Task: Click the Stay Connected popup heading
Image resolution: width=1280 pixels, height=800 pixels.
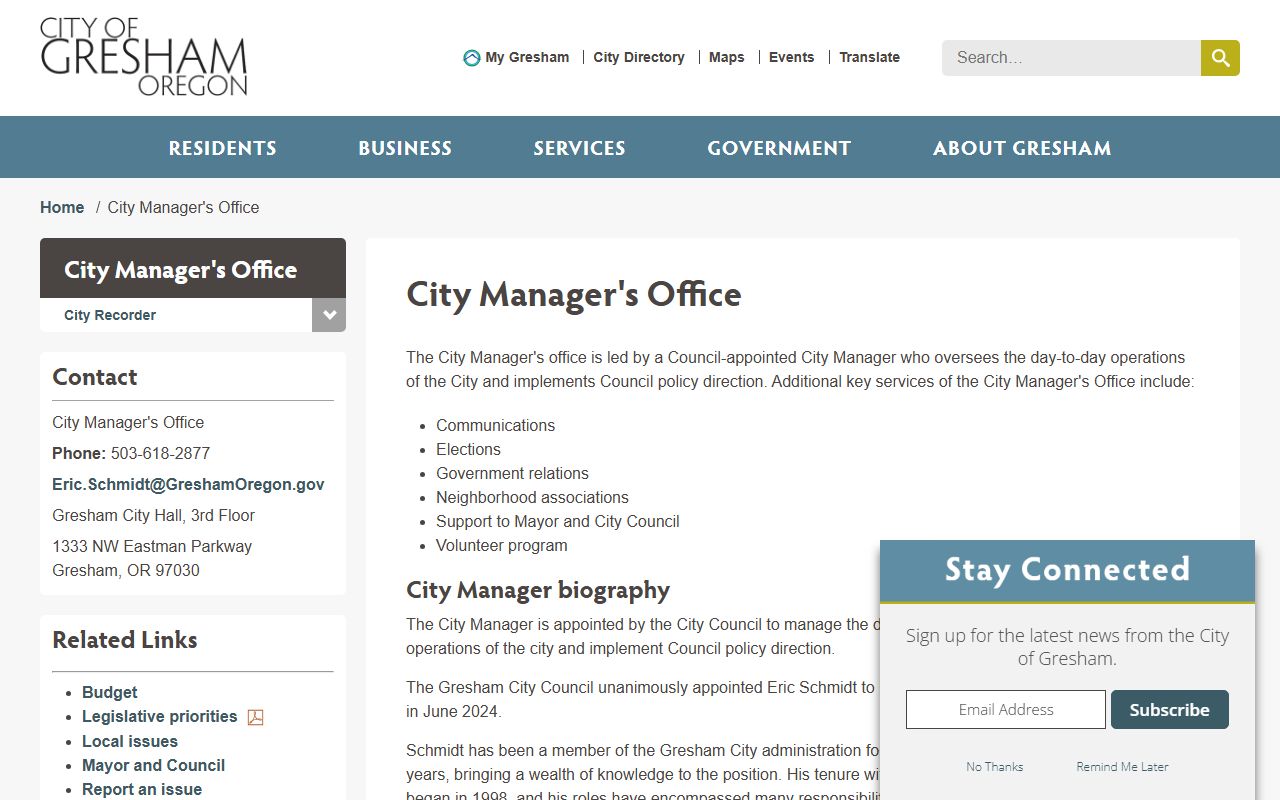Action: (1067, 570)
